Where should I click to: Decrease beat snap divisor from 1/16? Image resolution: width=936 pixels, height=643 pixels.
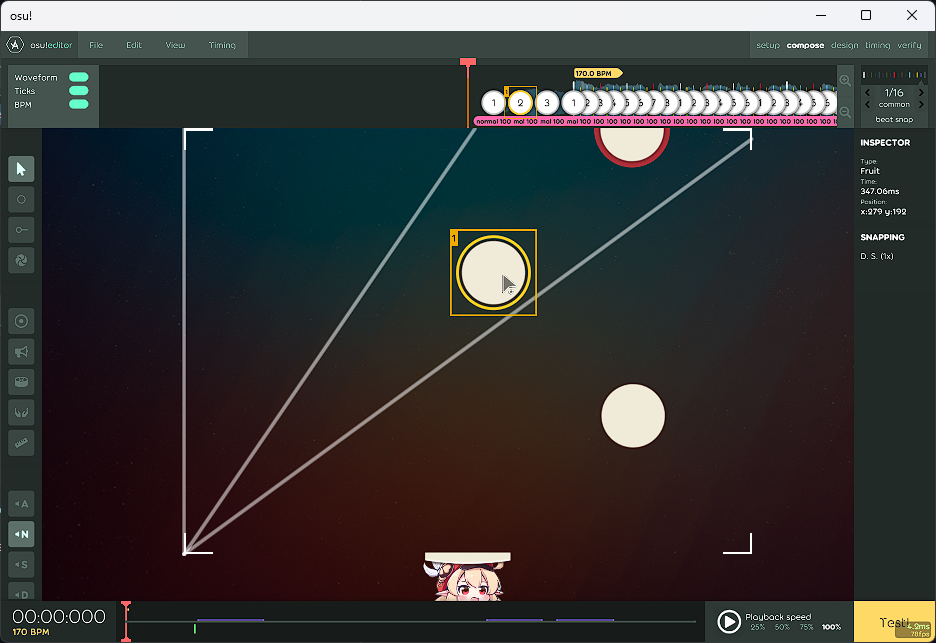pyautogui.click(x=868, y=93)
